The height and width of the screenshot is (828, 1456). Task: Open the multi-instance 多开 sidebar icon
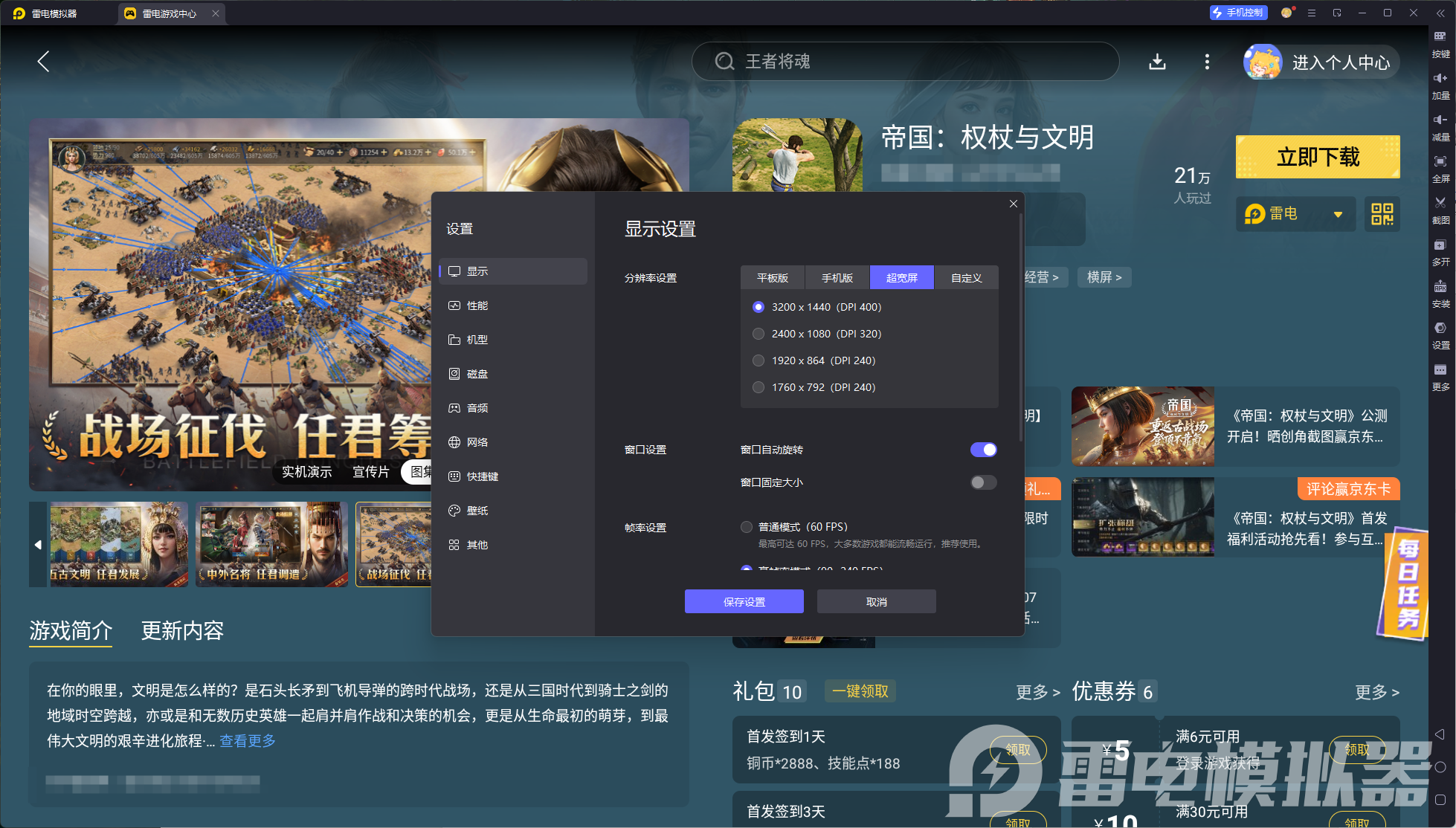[1440, 245]
